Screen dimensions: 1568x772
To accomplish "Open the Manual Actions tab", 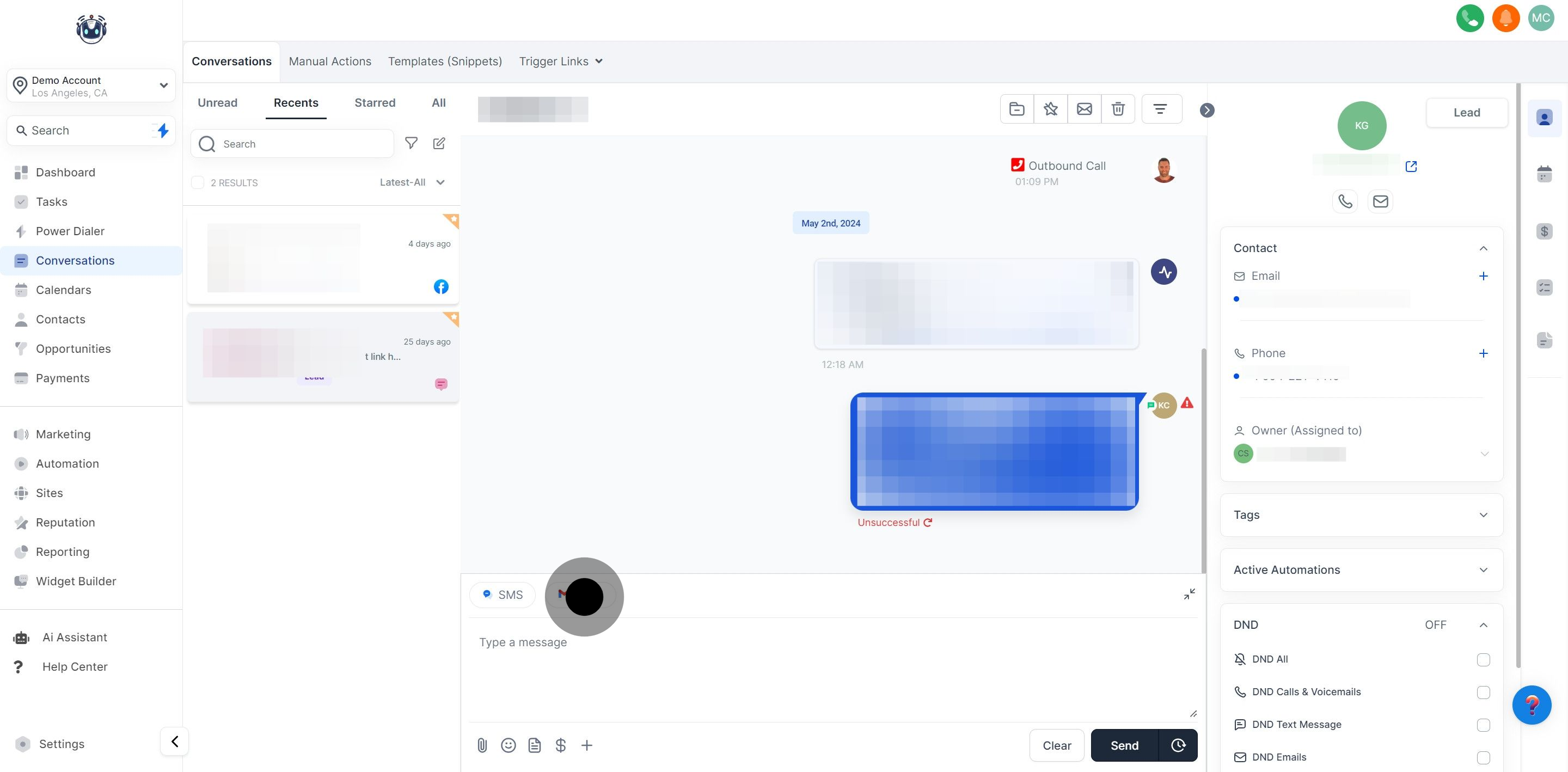I will (330, 61).
